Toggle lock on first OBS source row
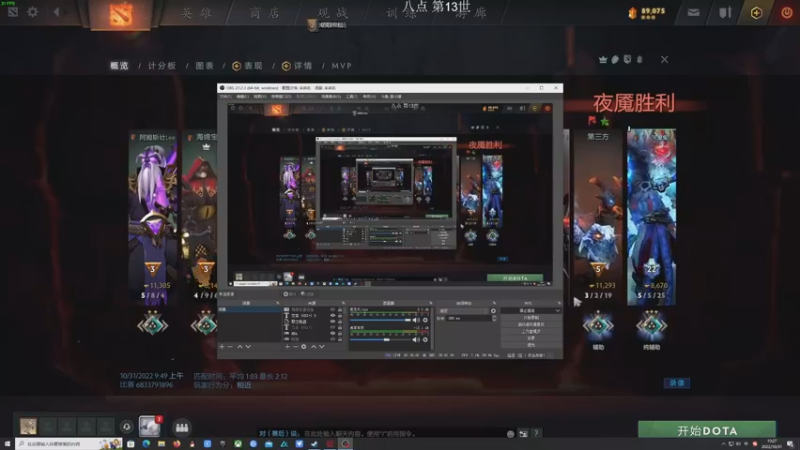800x450 pixels. [x=340, y=309]
